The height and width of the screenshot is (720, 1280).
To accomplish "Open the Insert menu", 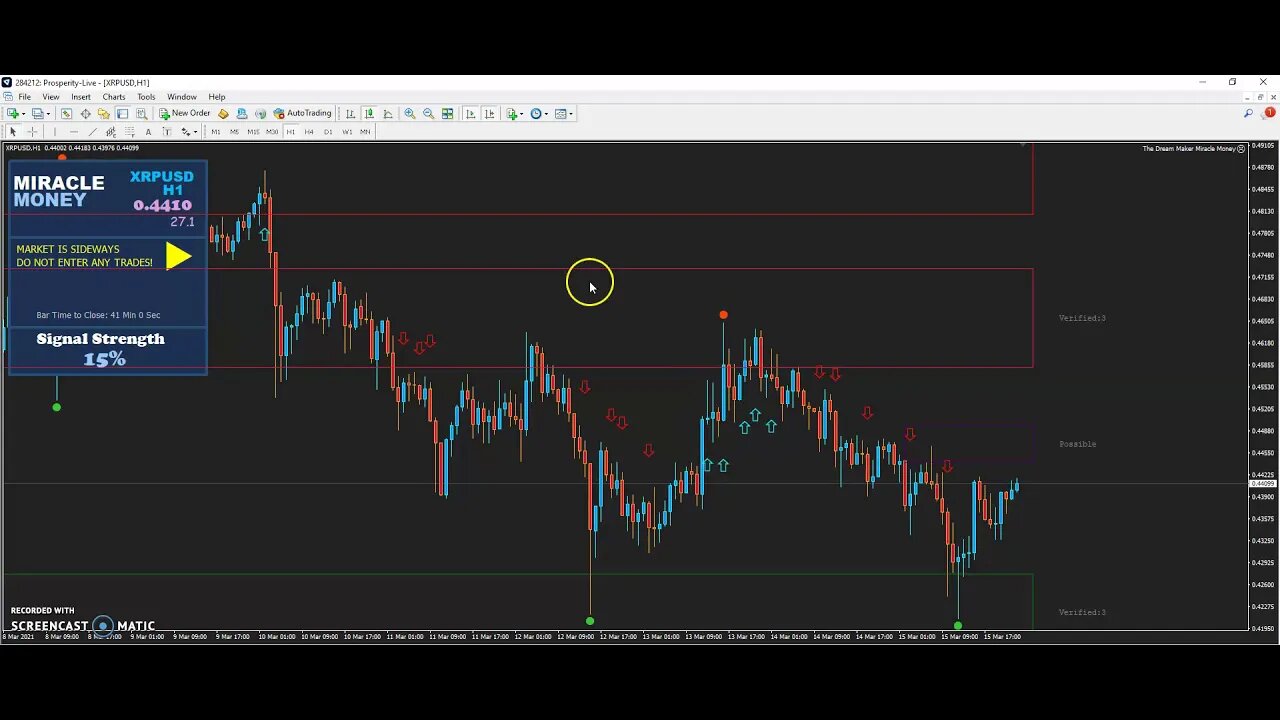I will point(81,97).
